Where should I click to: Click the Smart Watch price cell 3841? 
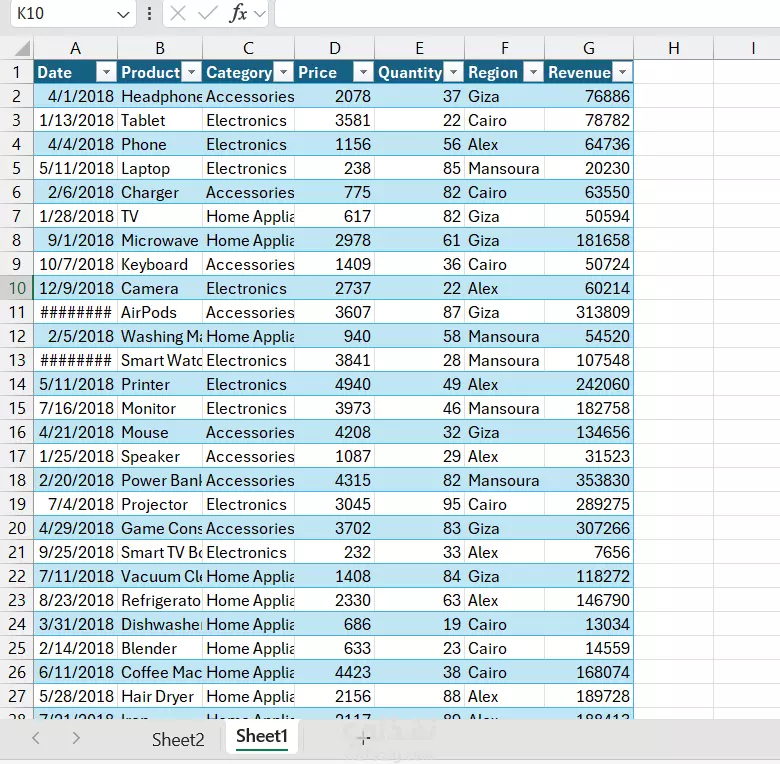point(335,361)
